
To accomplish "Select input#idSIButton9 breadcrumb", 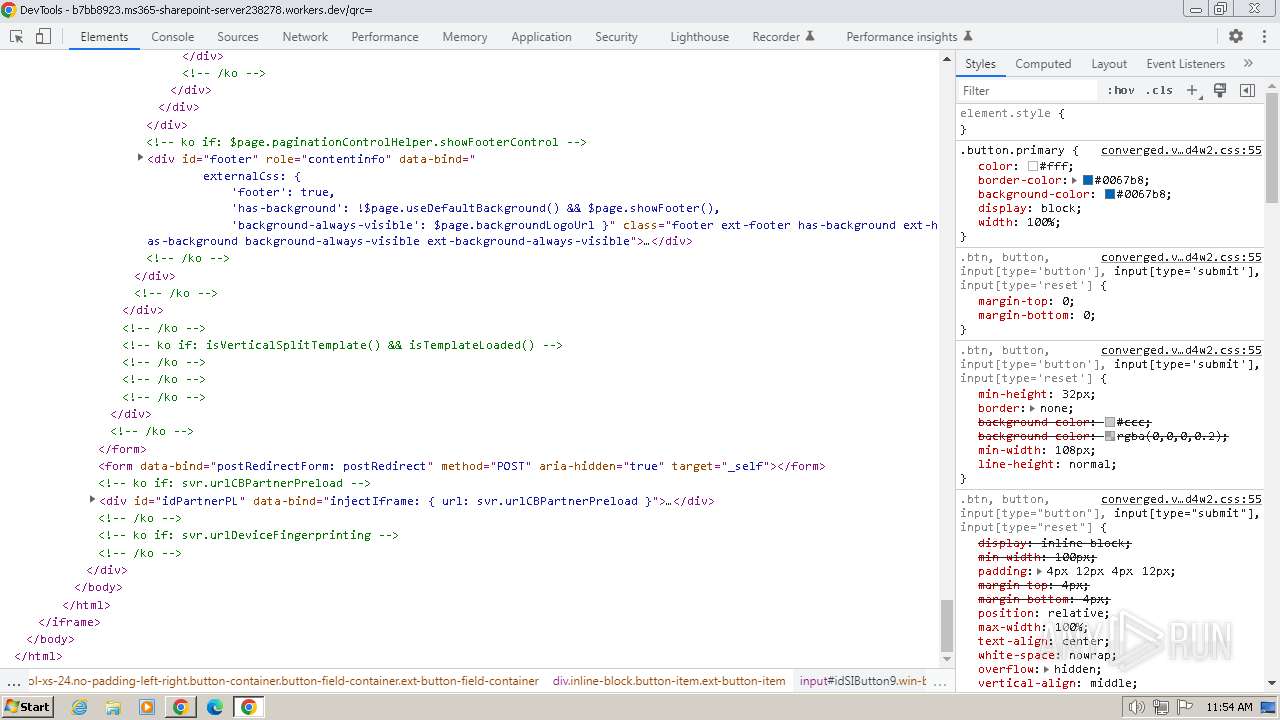I will pyautogui.click(x=863, y=681).
